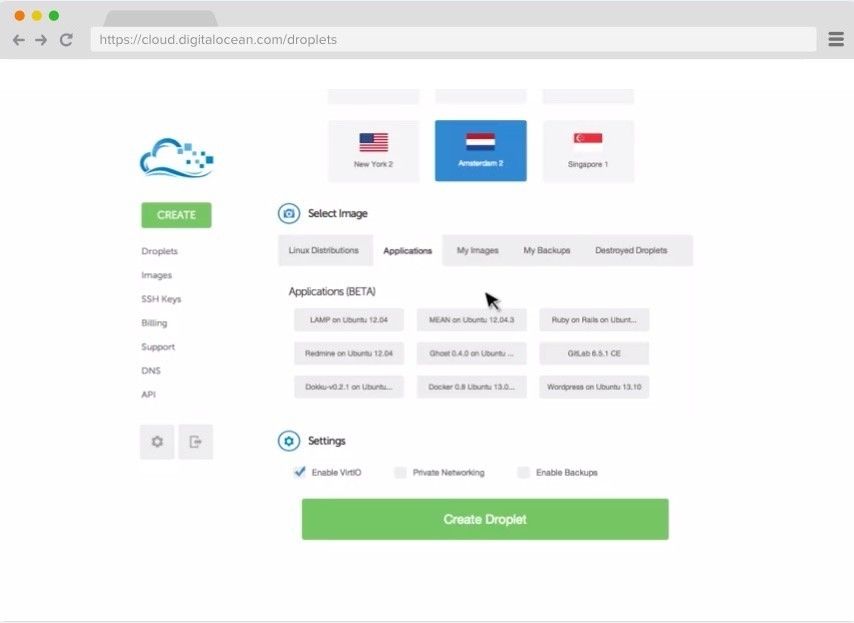Image resolution: width=854 pixels, height=623 pixels.
Task: Click the green CREATE button
Action: point(176,215)
